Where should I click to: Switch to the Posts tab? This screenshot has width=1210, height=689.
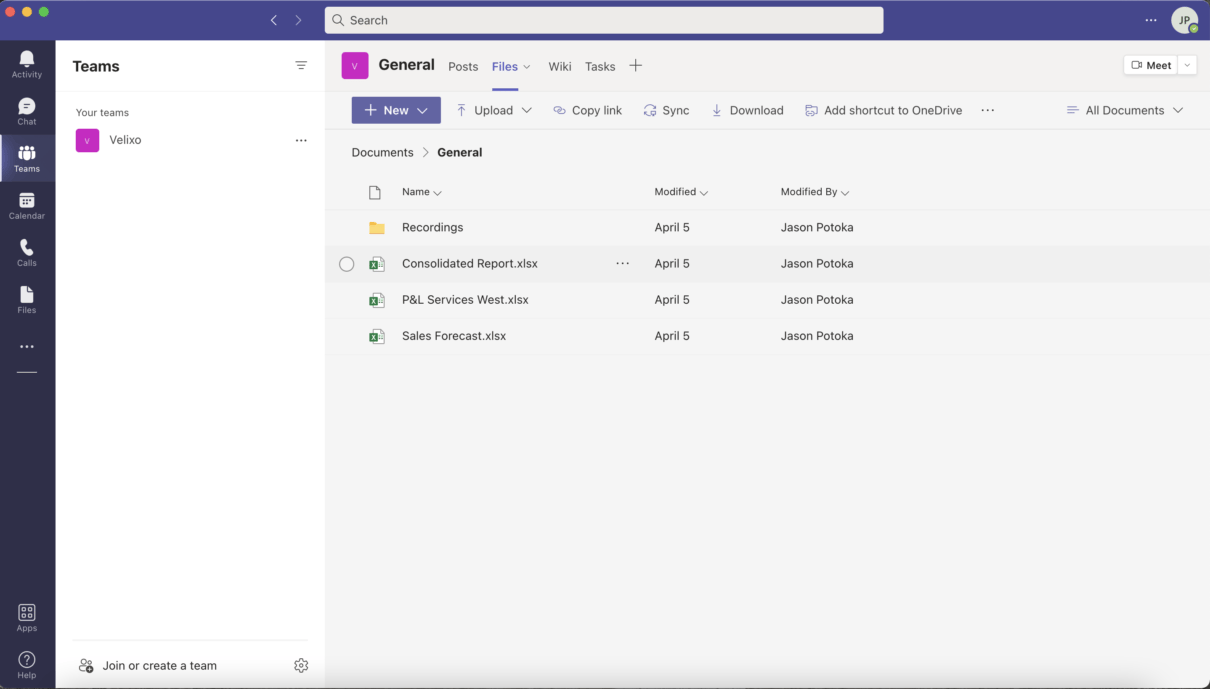[x=463, y=66]
